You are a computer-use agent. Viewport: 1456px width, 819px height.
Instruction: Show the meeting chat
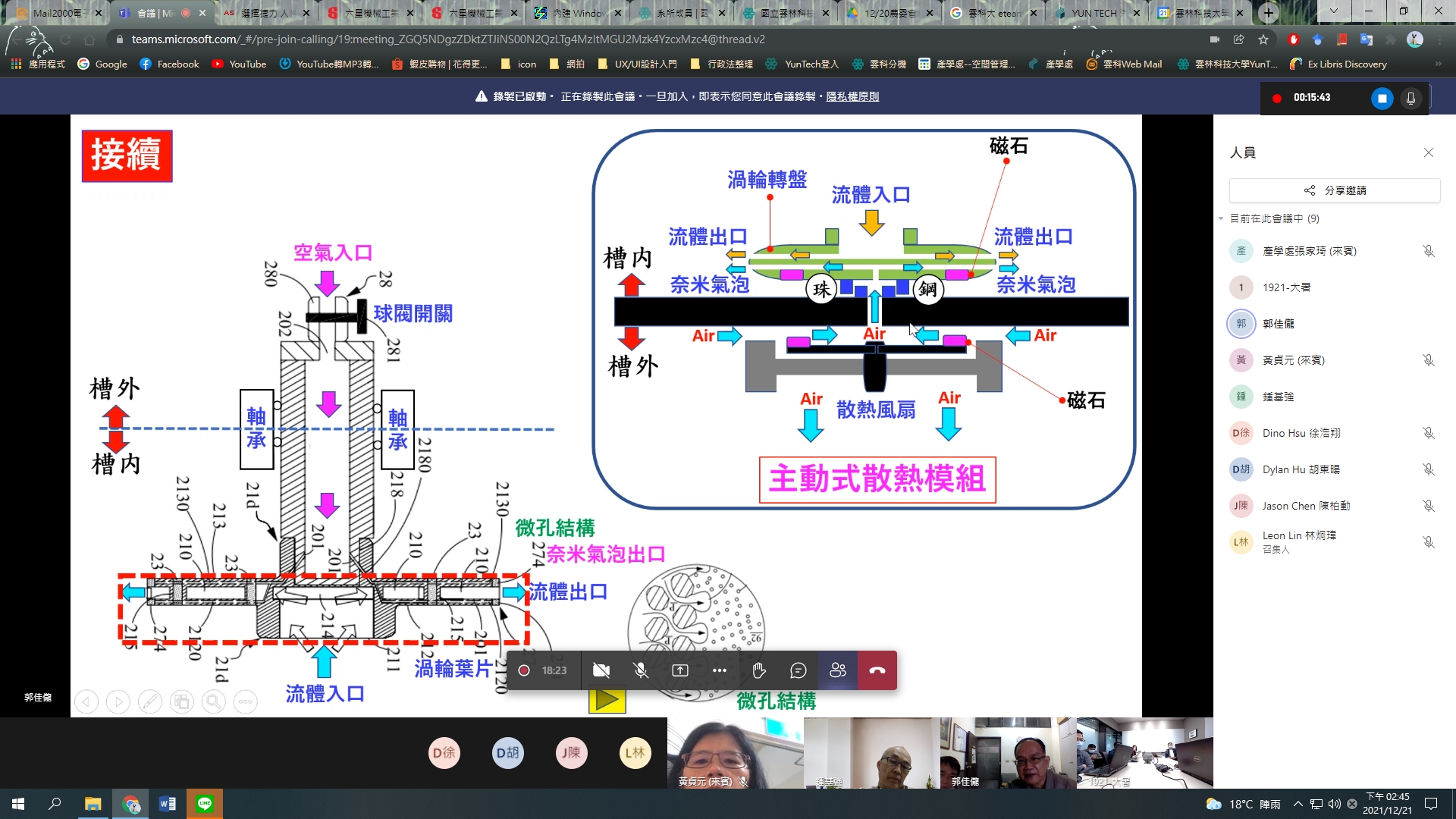point(798,670)
